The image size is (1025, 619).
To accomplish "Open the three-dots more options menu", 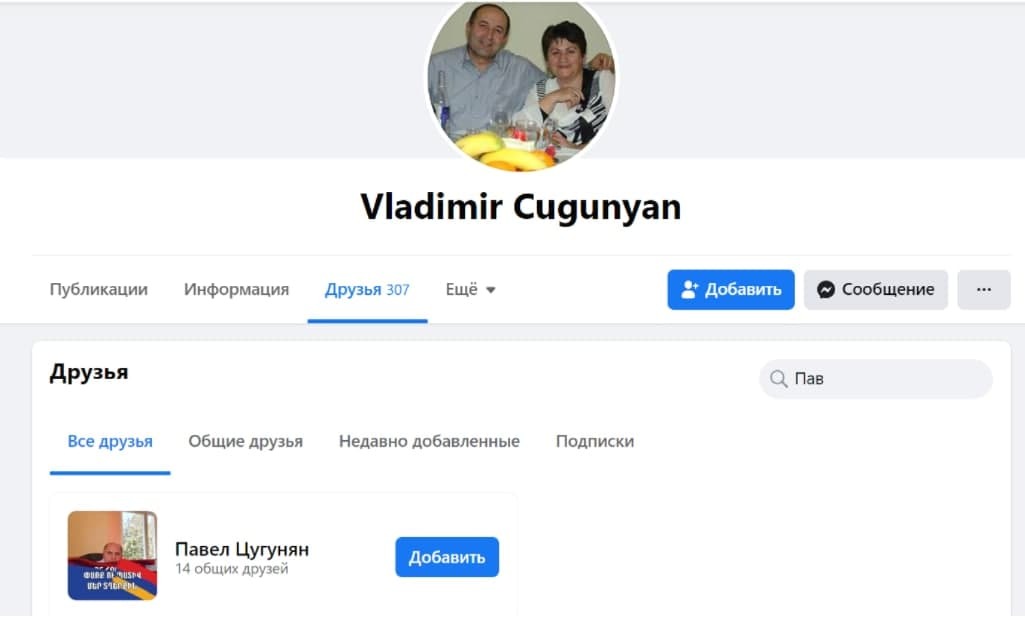I will (984, 290).
